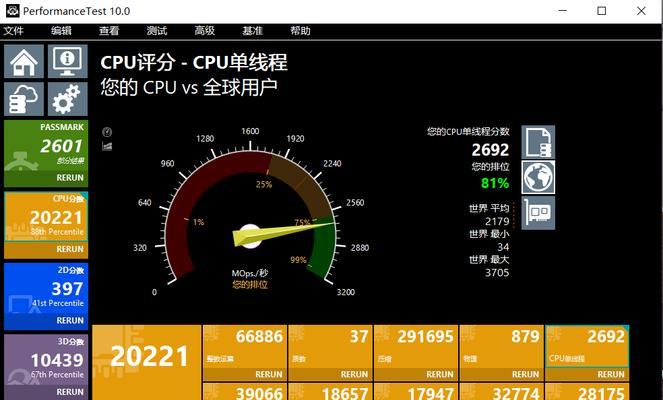Image resolution: width=663 pixels, height=400 pixels.
Task: Select the 18657 result tile
Action: point(330,392)
